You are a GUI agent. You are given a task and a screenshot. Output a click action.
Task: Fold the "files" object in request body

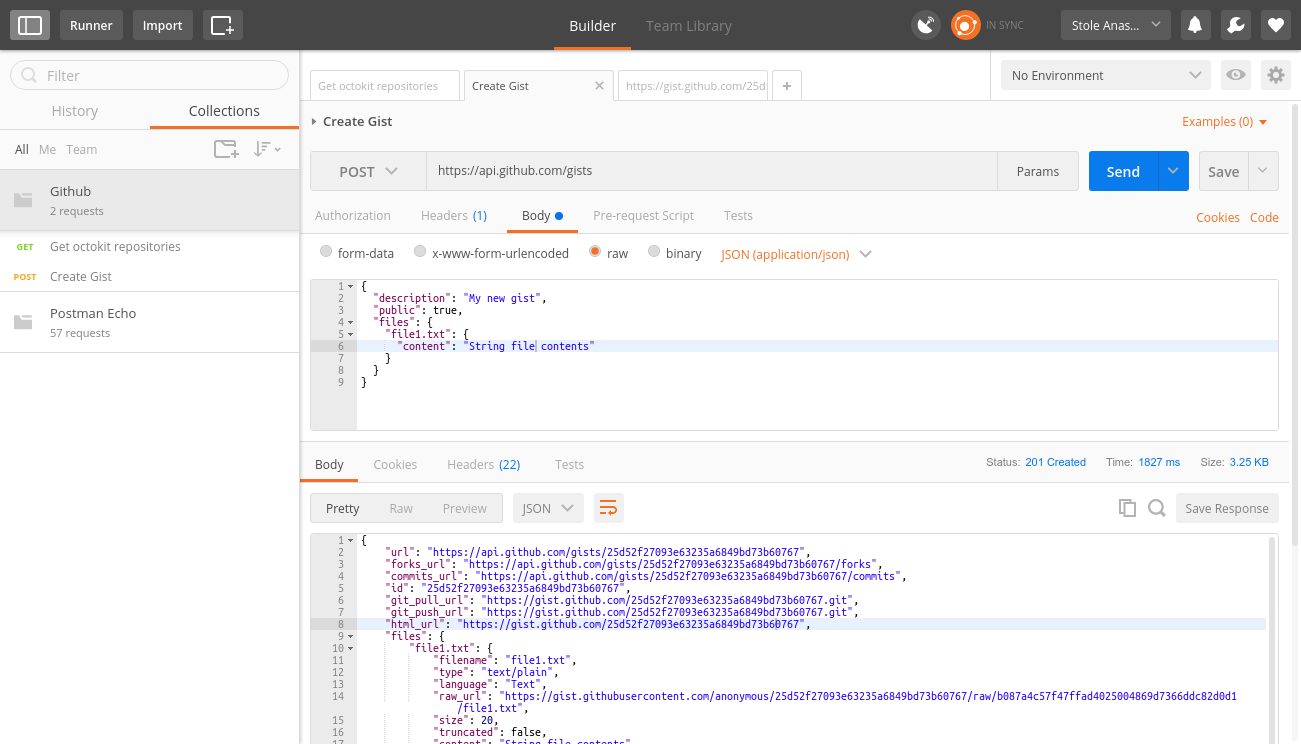350,322
